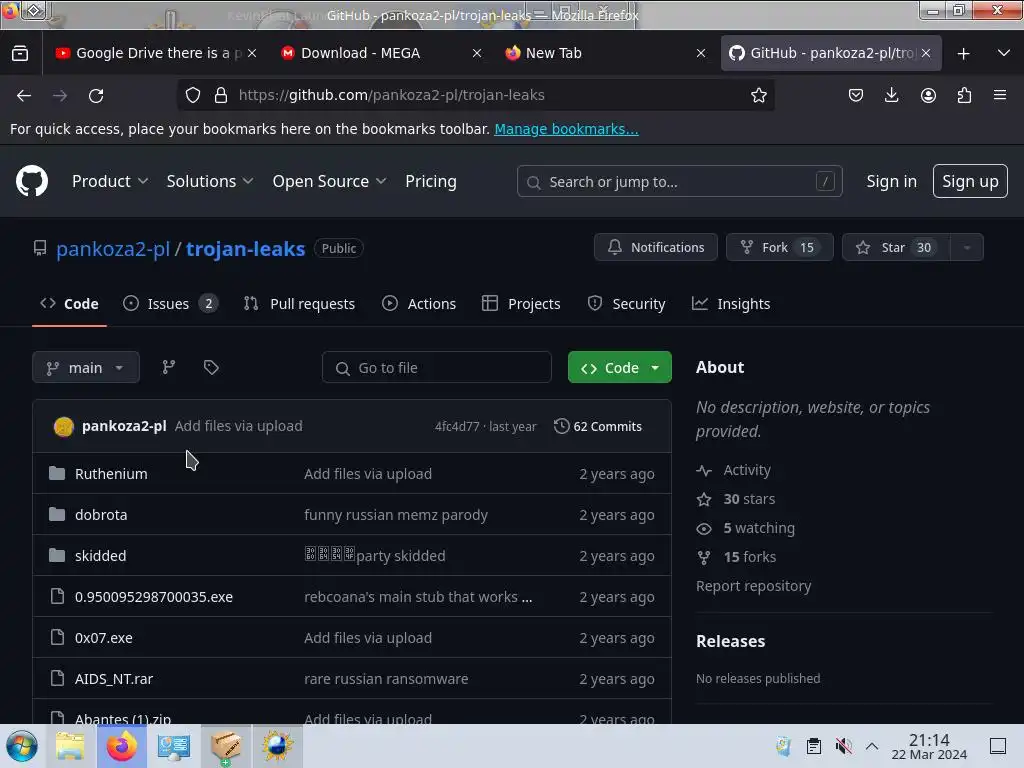The width and height of the screenshot is (1024, 768).
Task: Open a new browser tab with plus
Action: (963, 54)
